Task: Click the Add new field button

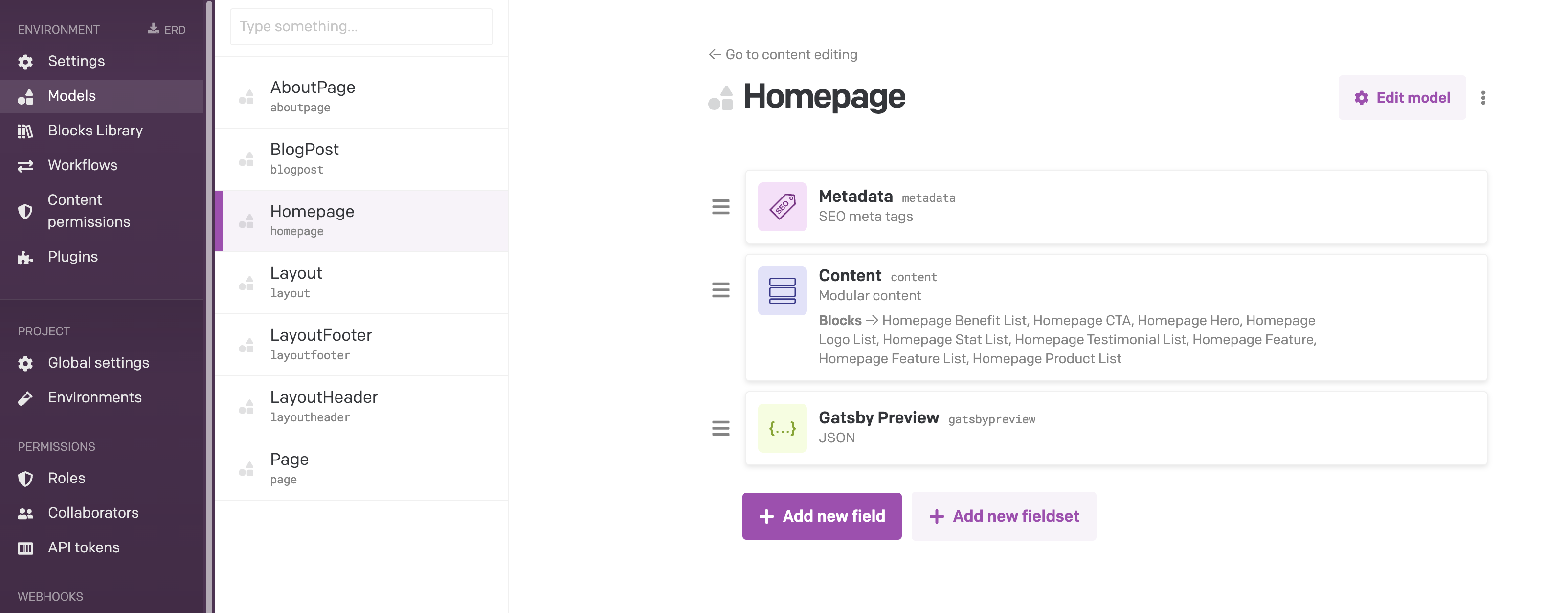Action: (x=822, y=516)
